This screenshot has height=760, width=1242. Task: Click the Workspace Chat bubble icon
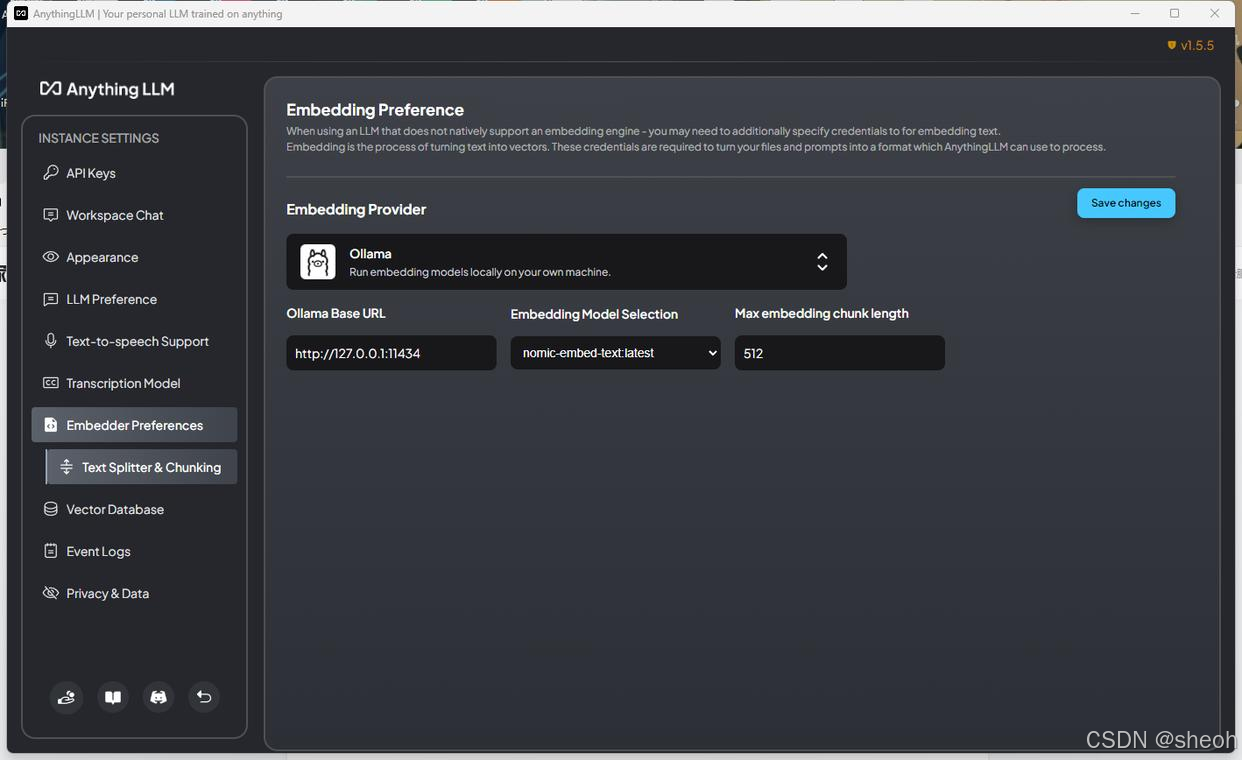tap(50, 215)
